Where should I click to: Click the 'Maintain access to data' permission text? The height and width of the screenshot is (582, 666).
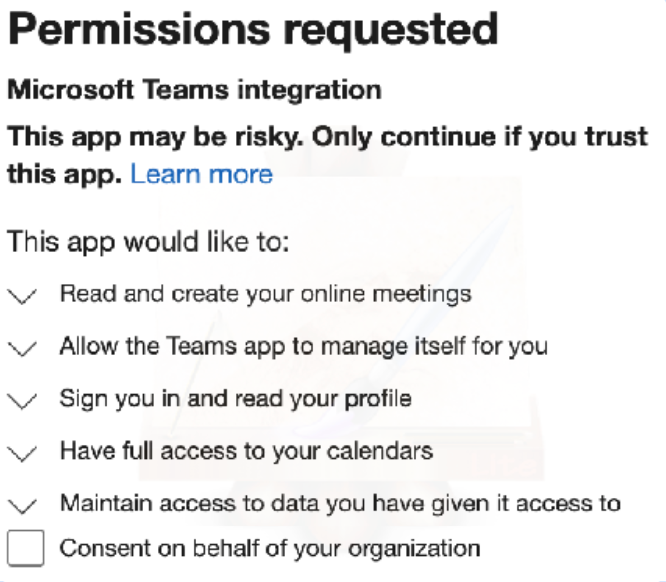(x=340, y=503)
